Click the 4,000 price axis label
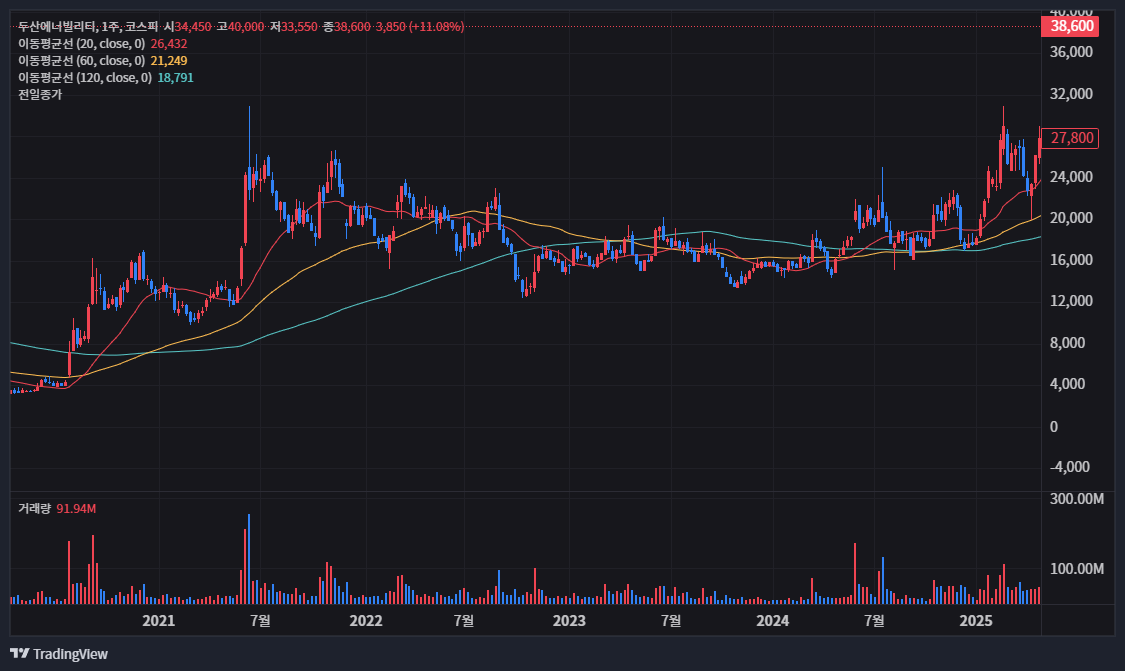This screenshot has width=1125, height=671. click(1068, 384)
